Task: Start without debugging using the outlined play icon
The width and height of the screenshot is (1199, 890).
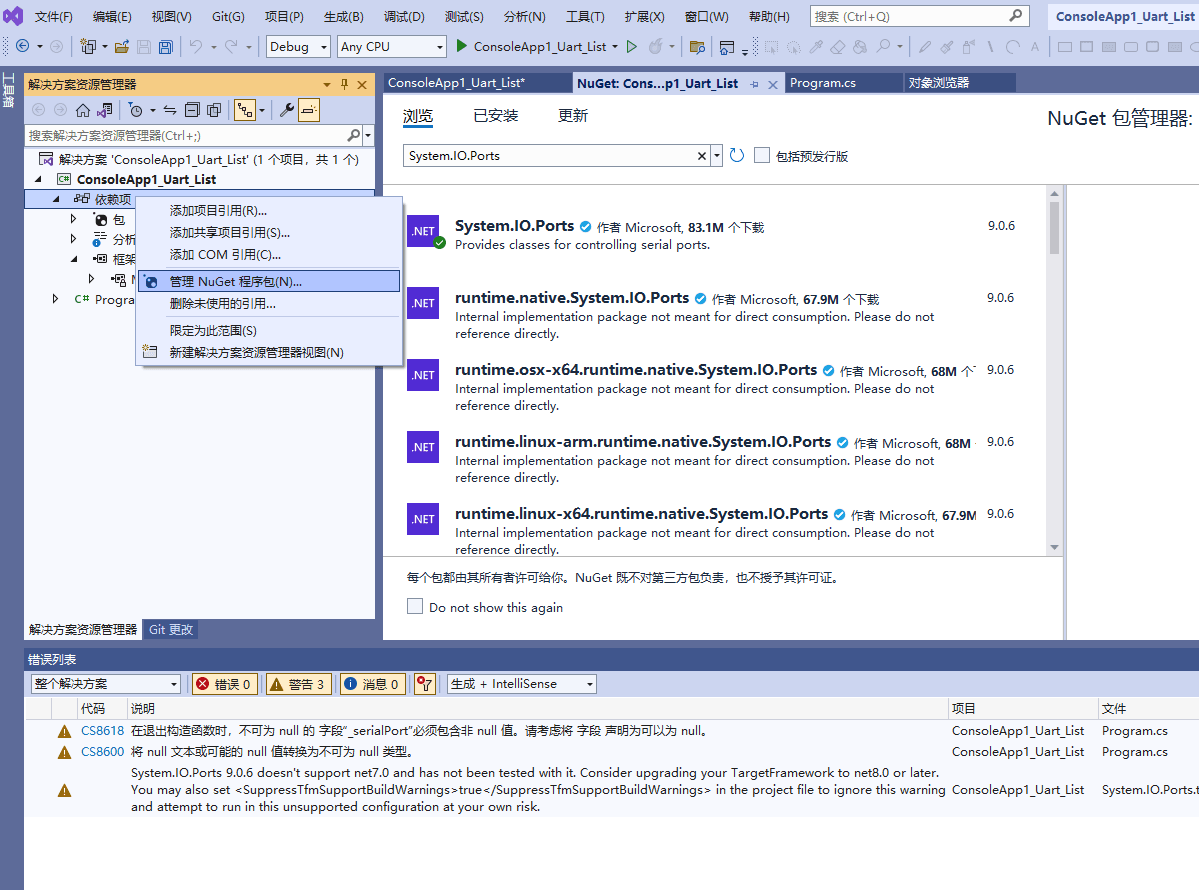Action: click(x=632, y=47)
